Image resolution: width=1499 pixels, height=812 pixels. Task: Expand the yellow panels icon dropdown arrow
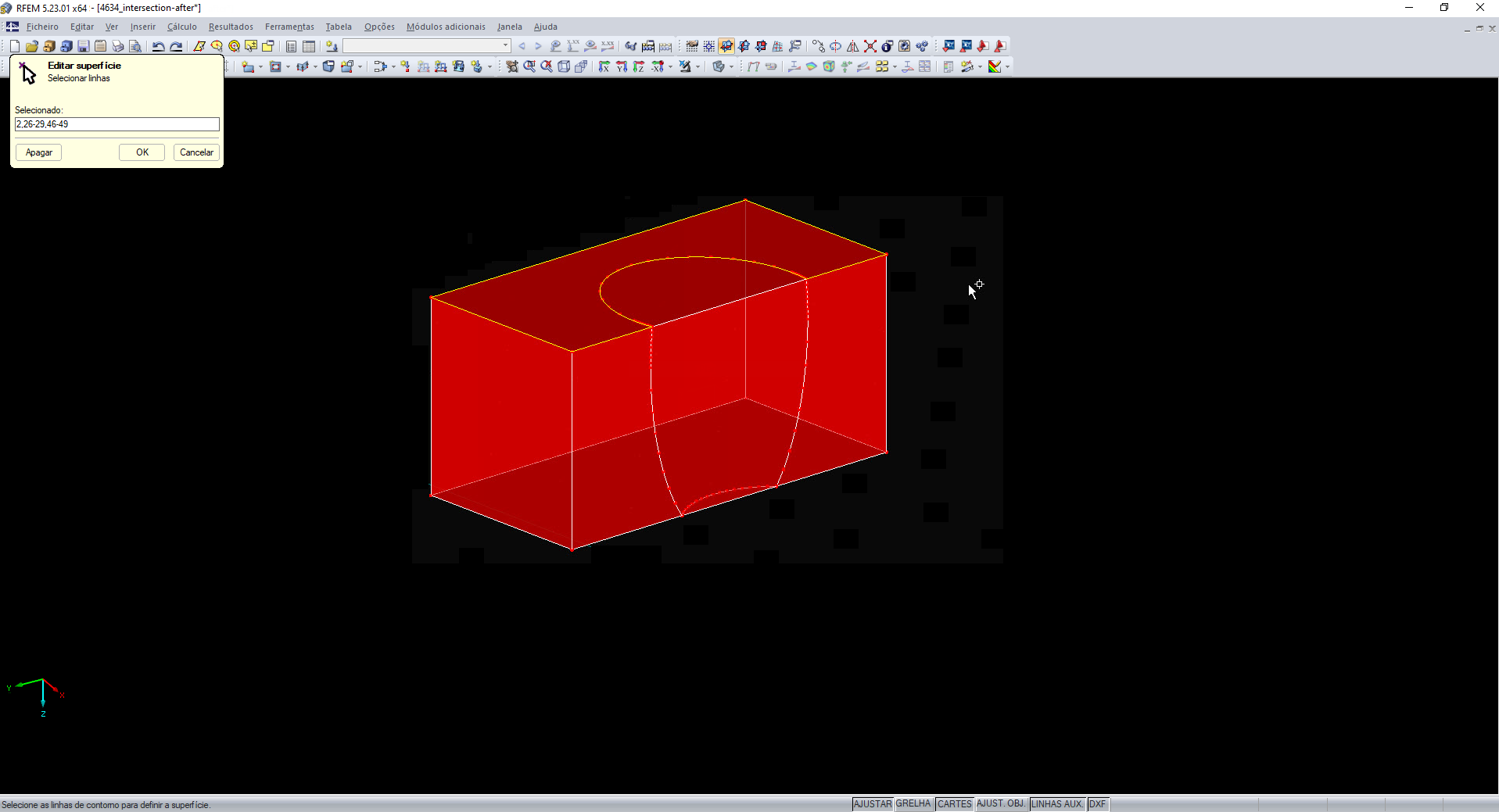pos(895,67)
